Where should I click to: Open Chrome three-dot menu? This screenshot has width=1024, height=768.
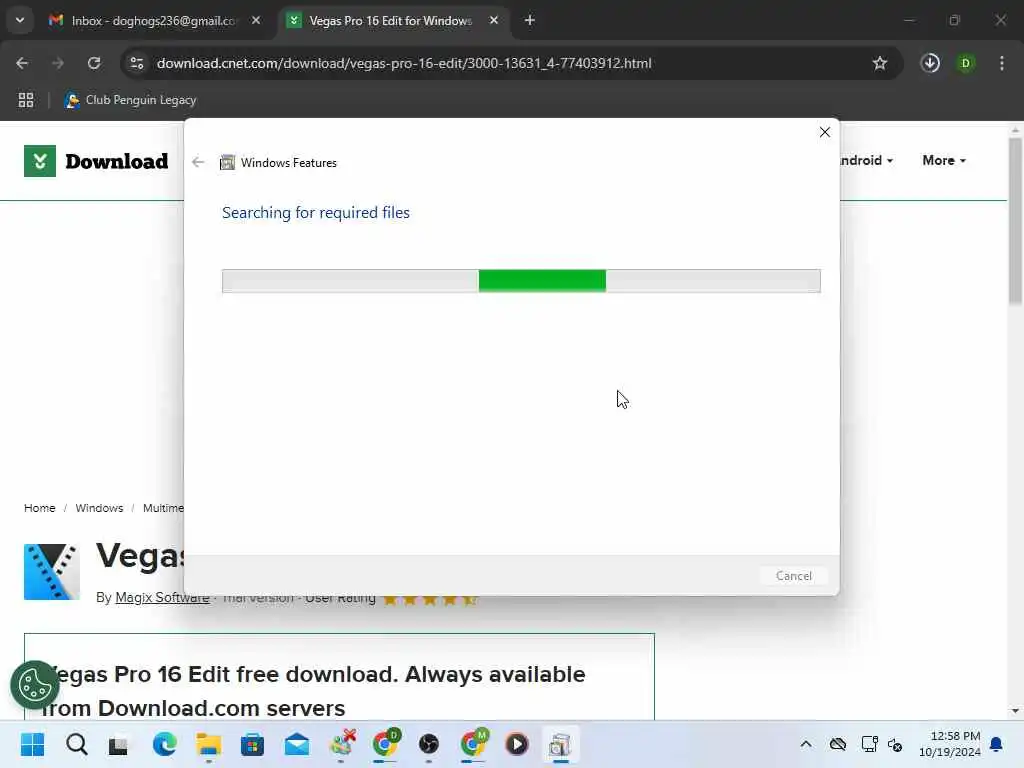coord(1002,63)
